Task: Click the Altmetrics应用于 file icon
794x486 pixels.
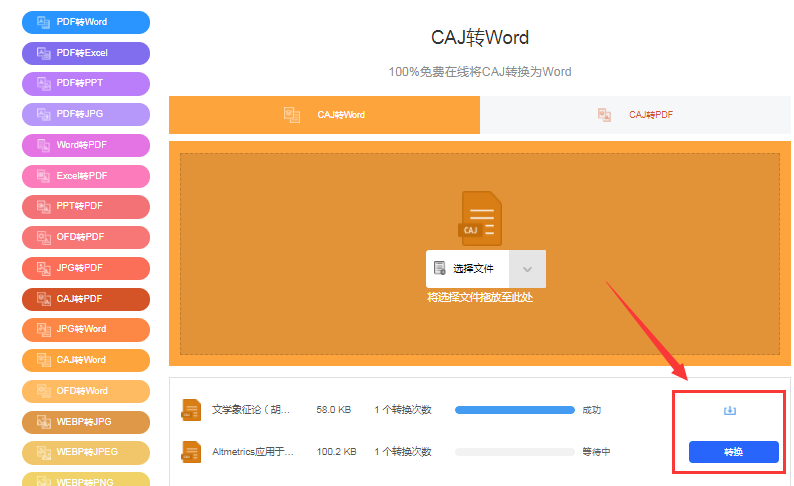Action: point(191,452)
